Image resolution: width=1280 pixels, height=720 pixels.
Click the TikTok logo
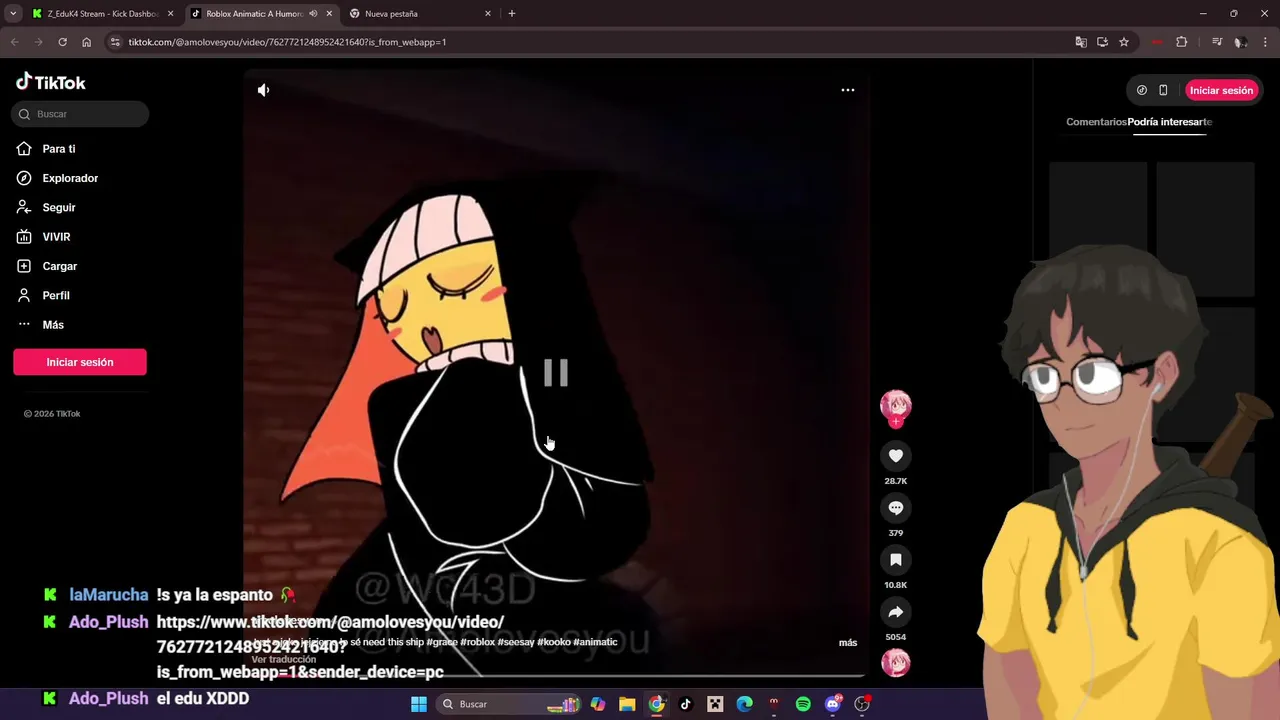tap(51, 82)
